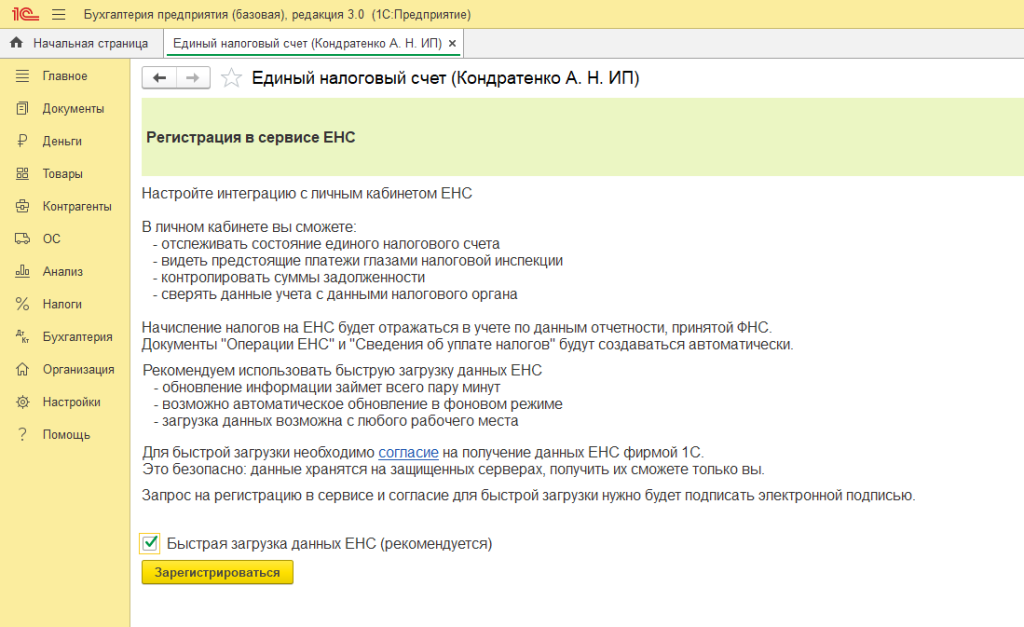Click the Зарегистрироваться button
The height and width of the screenshot is (627, 1024).
pyautogui.click(x=217, y=572)
